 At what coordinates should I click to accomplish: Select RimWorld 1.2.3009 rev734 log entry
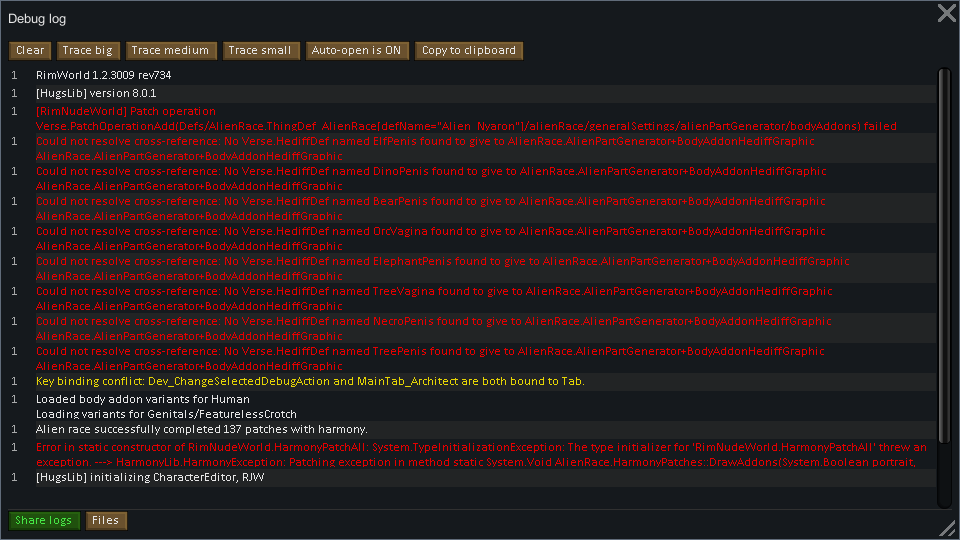[471, 75]
